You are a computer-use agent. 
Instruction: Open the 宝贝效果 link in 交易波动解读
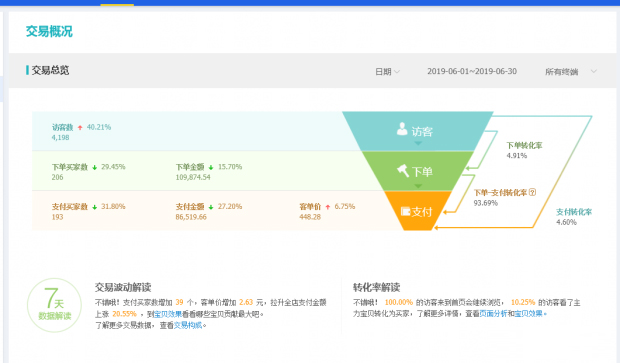(x=168, y=314)
